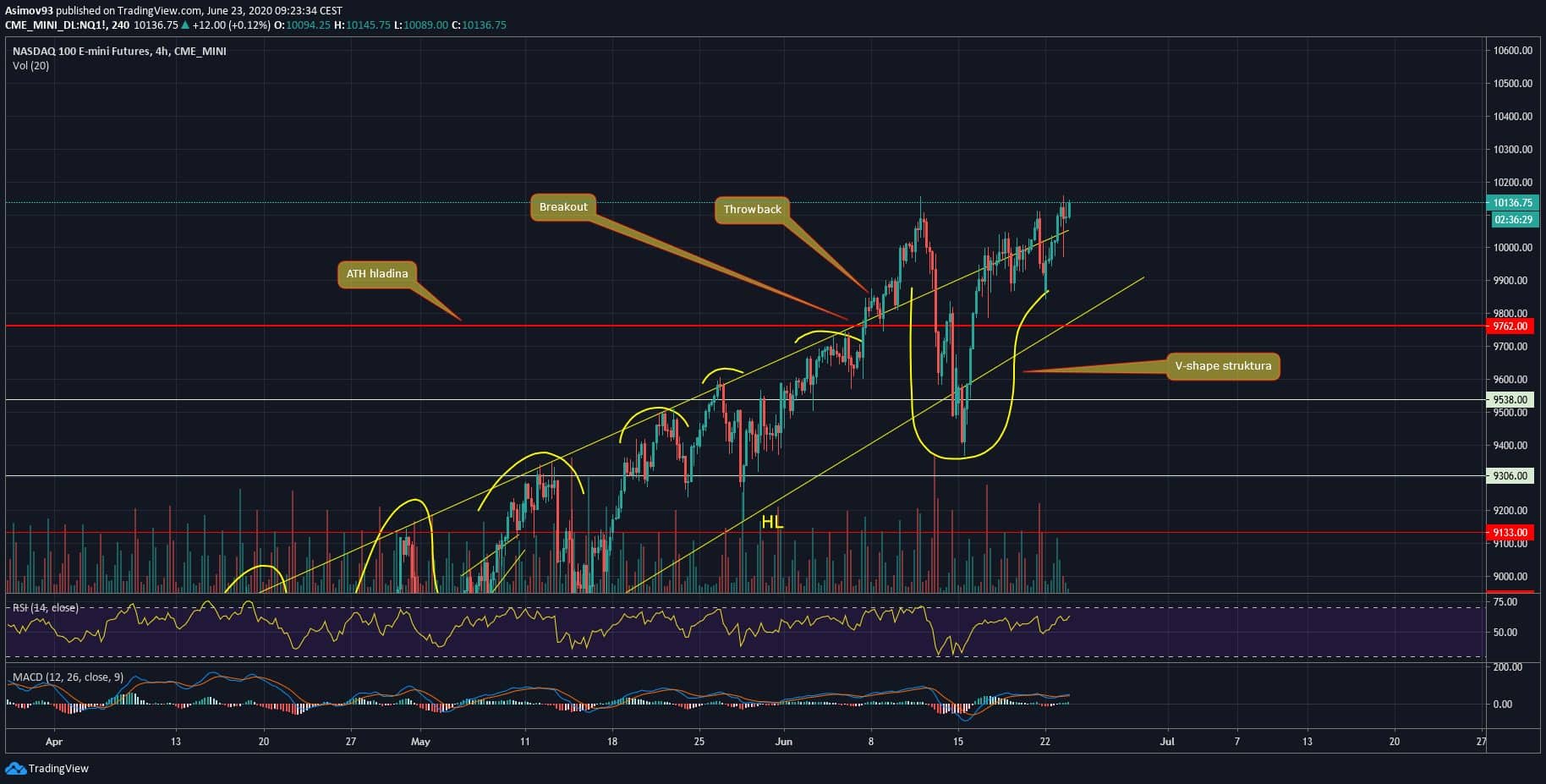Open the Vol (20) indicator legend
The height and width of the screenshot is (784, 1546).
click(30, 66)
